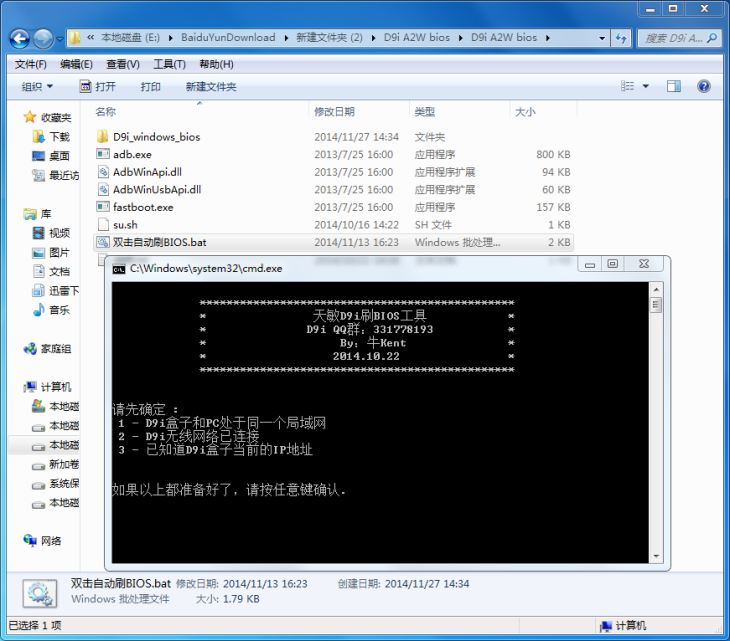The height and width of the screenshot is (641, 730).
Task: Open the 视频 library
Action: [x=51, y=233]
